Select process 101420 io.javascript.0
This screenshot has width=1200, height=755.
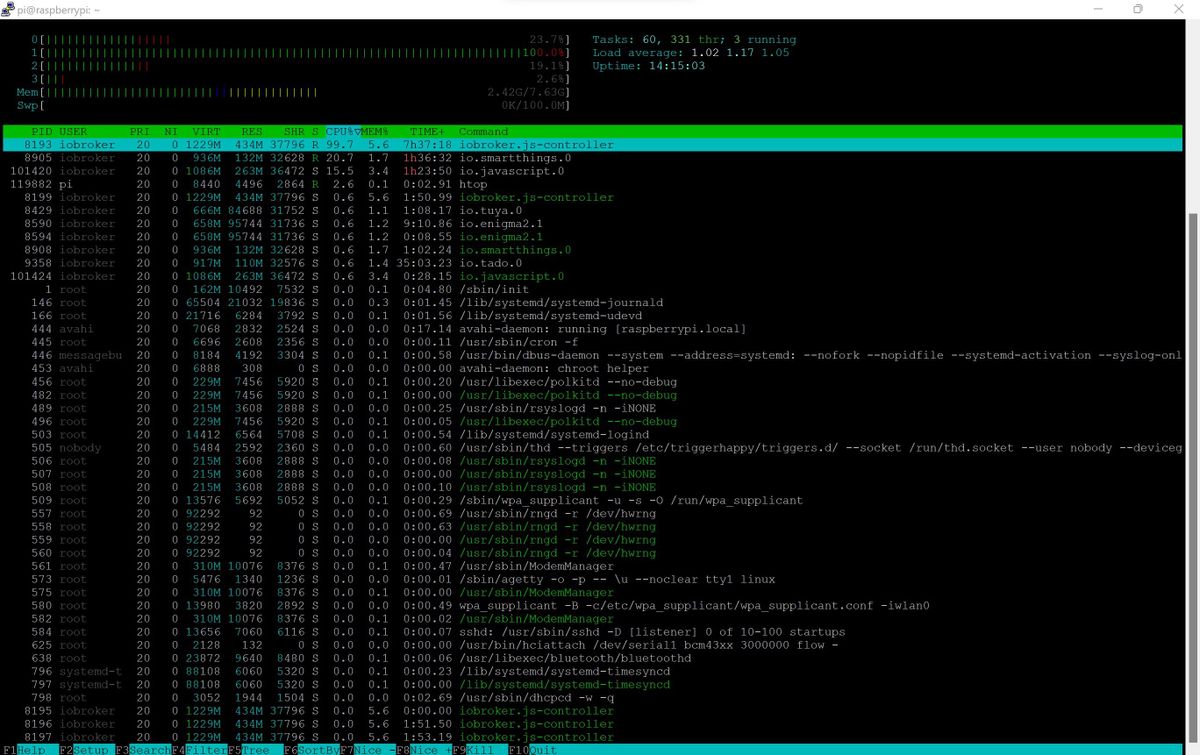[592, 171]
